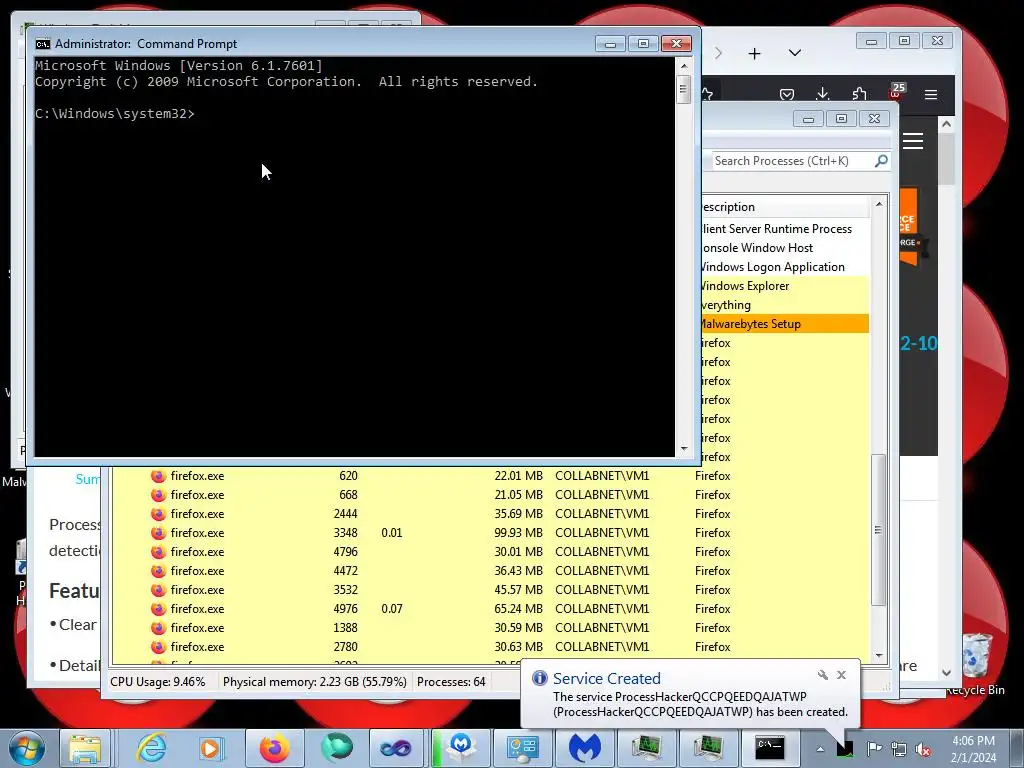Open Malwarebytes blue M taskbar icon
This screenshot has width=1024, height=768.
[x=584, y=748]
